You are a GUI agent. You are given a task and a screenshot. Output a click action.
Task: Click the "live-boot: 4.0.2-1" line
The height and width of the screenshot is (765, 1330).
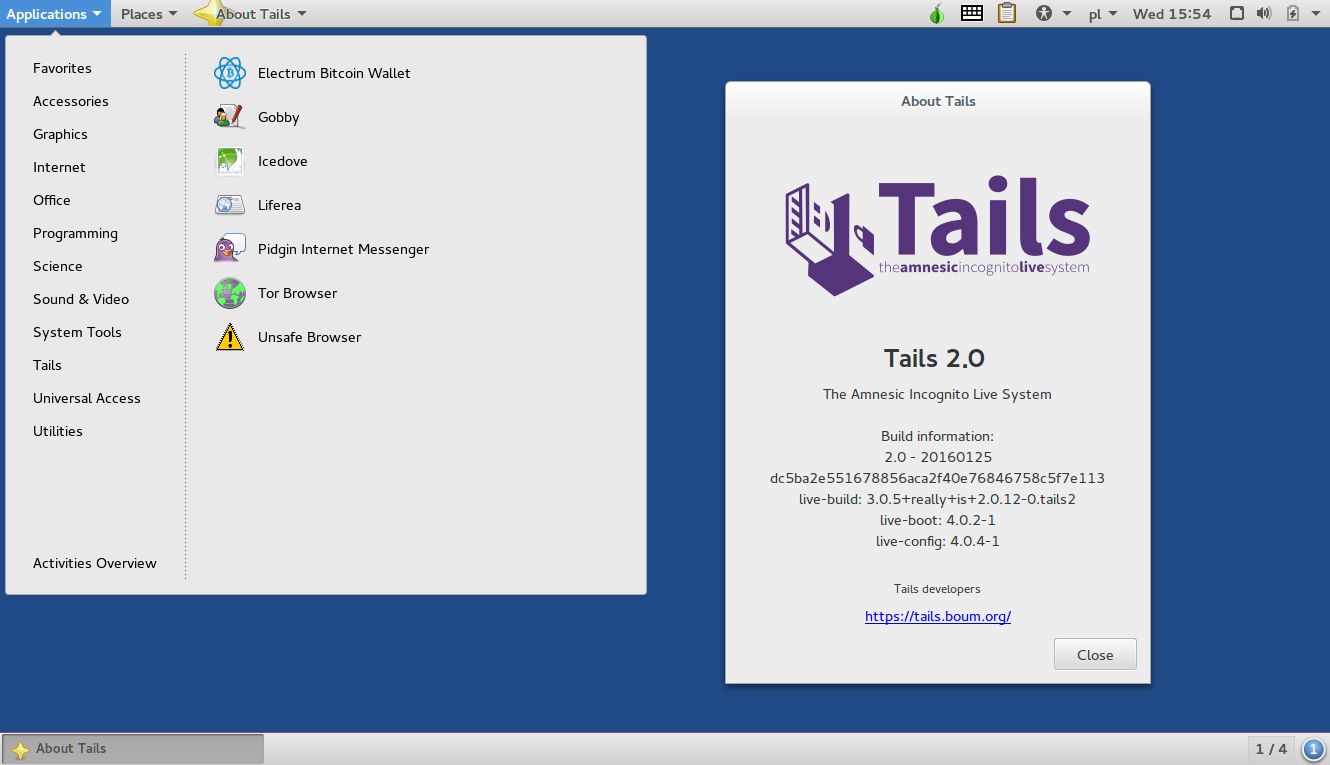click(938, 520)
